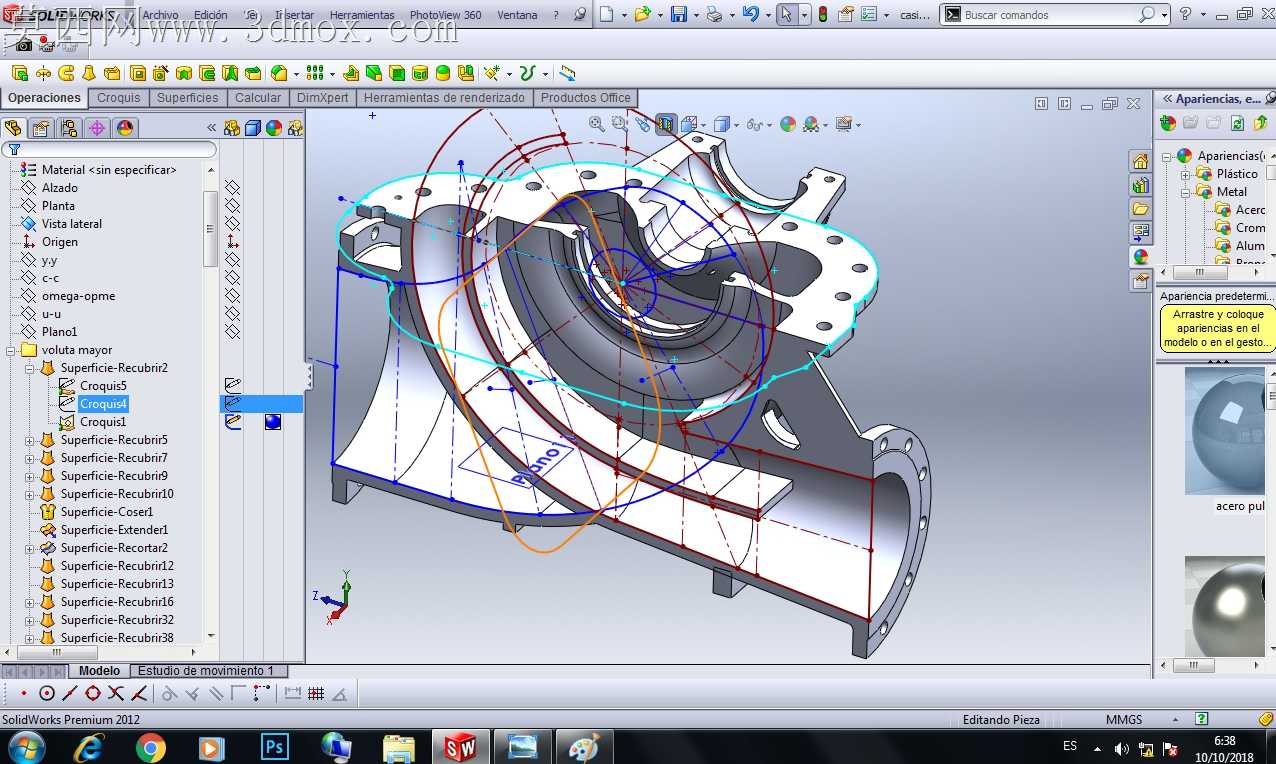Toggle the grid snap icon in bottom toolbar
The image size is (1276, 764).
pyautogui.click(x=316, y=693)
